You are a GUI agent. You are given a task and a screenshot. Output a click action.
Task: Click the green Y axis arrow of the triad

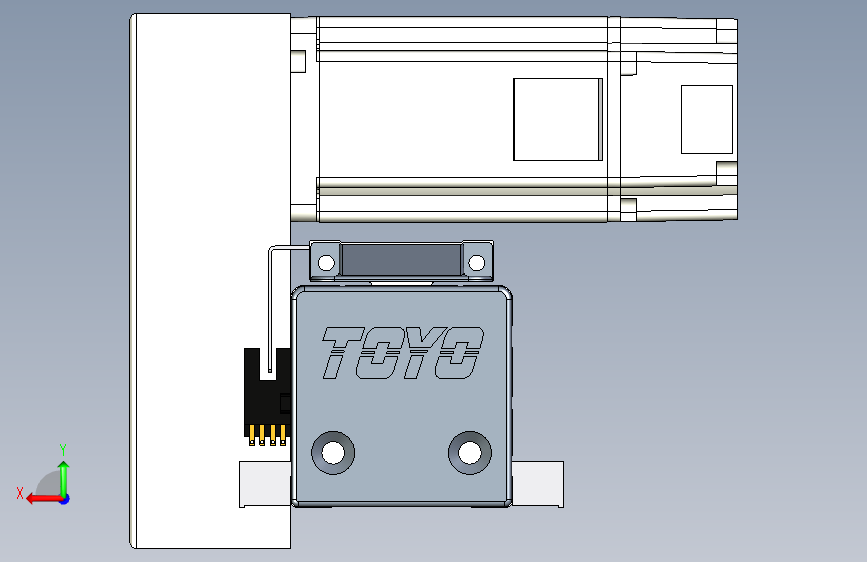[64, 478]
